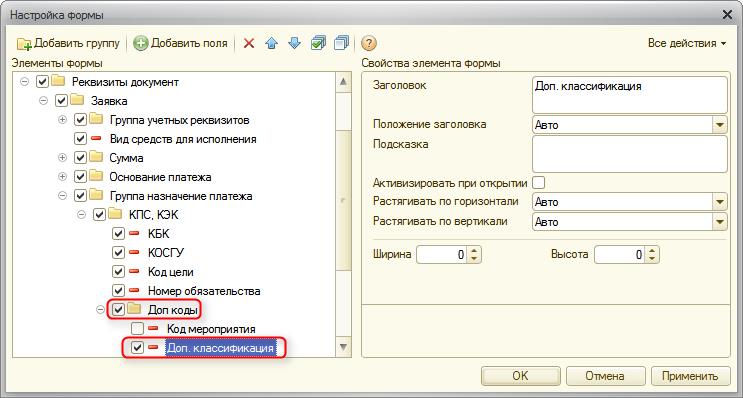Decrease Высота with the down stepper arrow
Image resolution: width=743 pixels, height=398 pixels.
coord(652,259)
